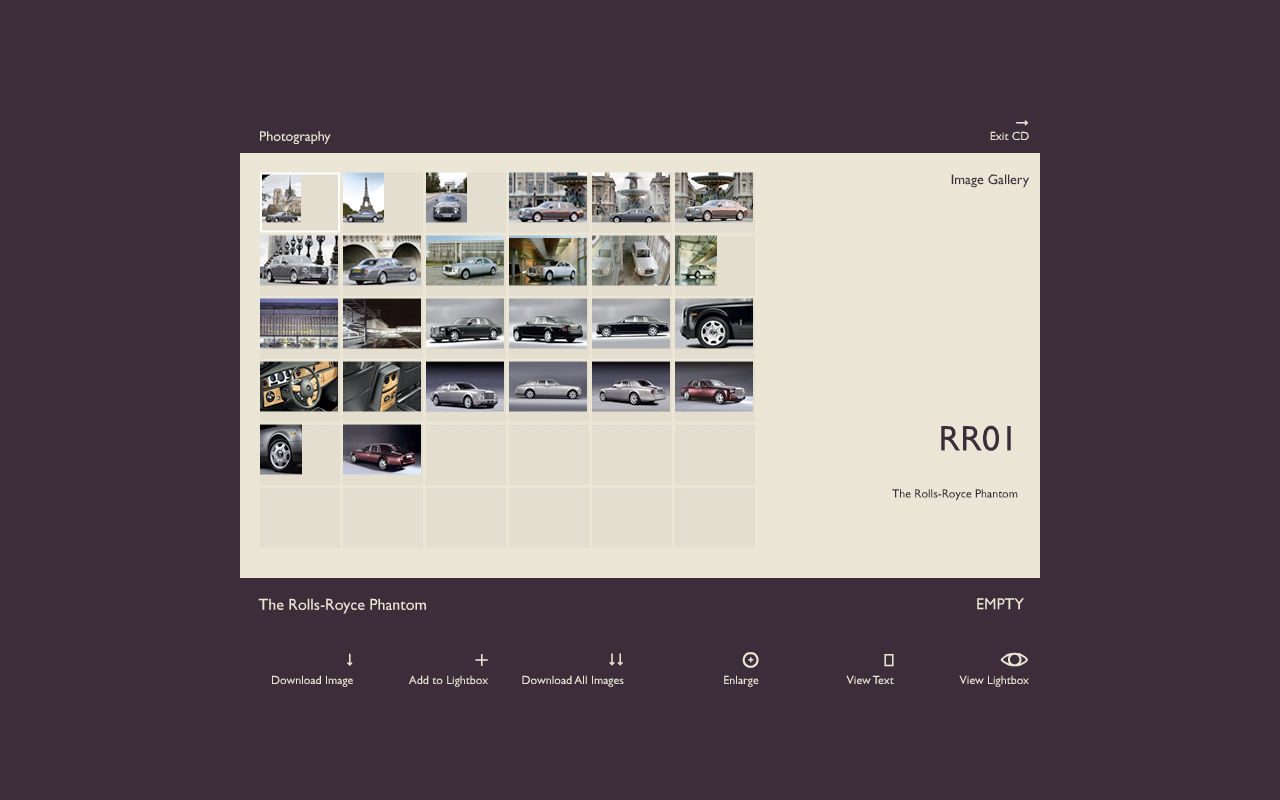Image resolution: width=1280 pixels, height=800 pixels.
Task: Click the Download All Images double-arrow icon
Action: 616,660
